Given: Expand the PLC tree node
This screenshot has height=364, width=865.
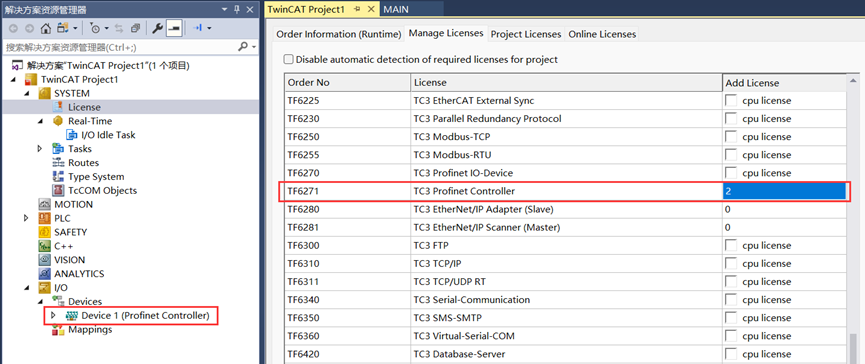Looking at the screenshot, I should click(26, 218).
